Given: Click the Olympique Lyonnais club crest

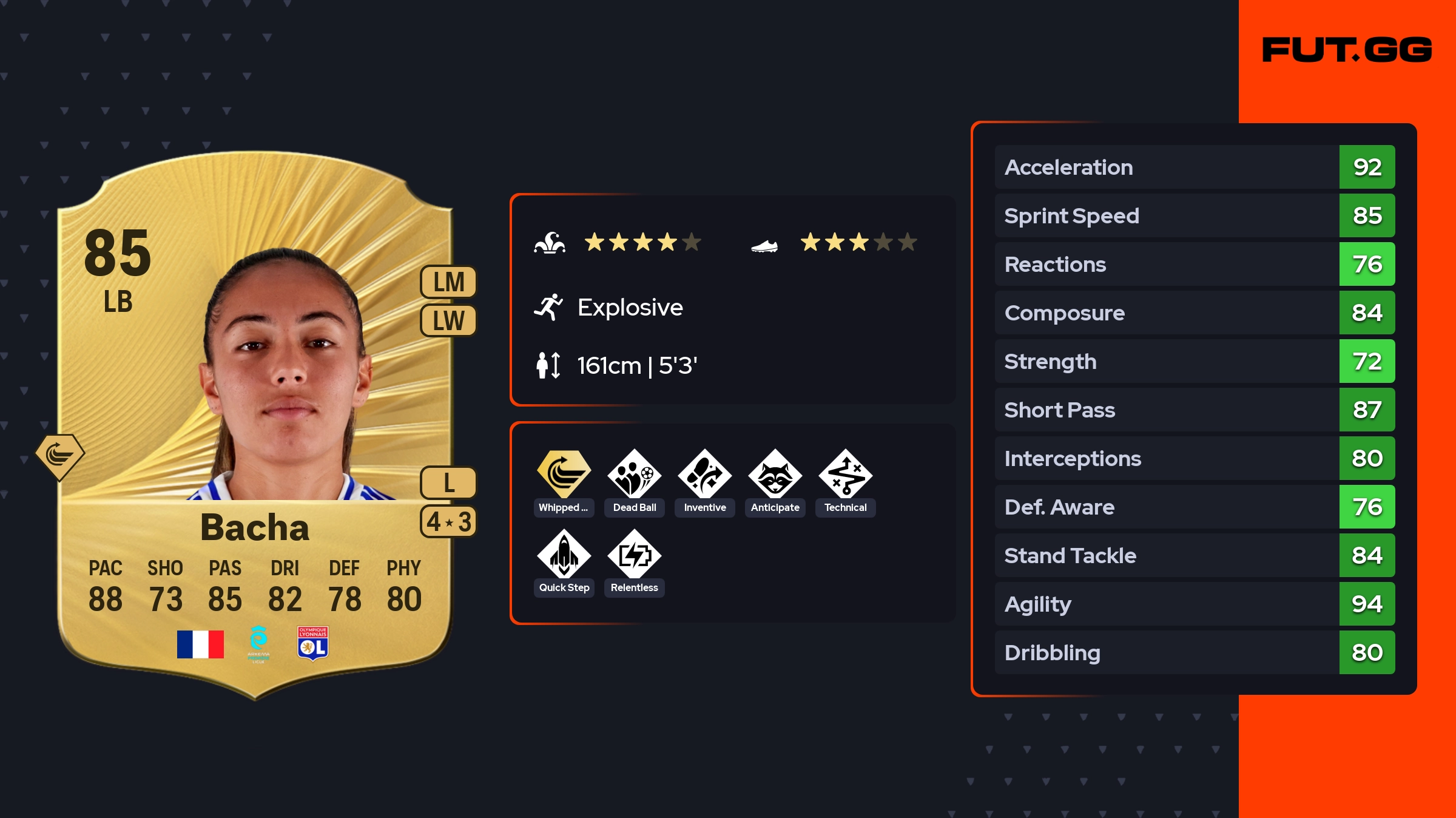Looking at the screenshot, I should pos(313,643).
